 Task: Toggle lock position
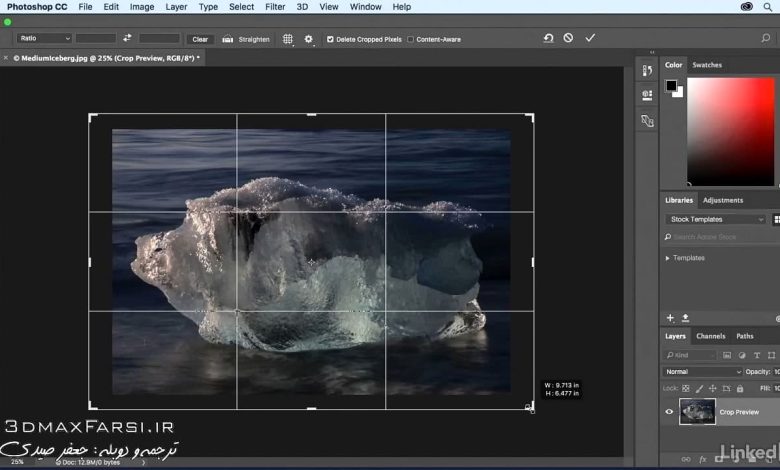click(x=713, y=388)
